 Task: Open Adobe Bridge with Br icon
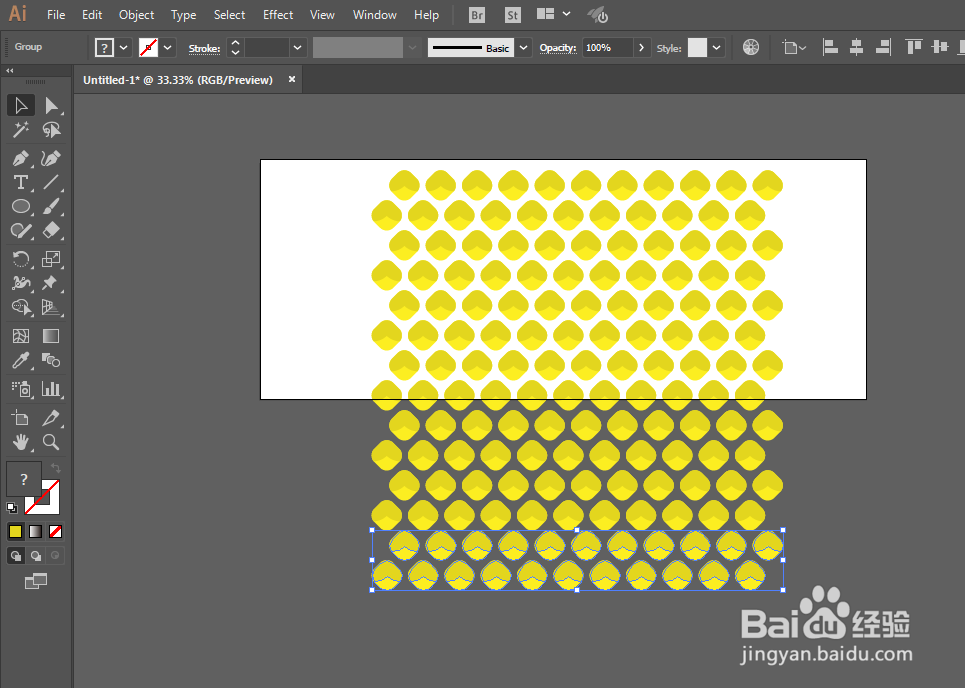click(477, 15)
